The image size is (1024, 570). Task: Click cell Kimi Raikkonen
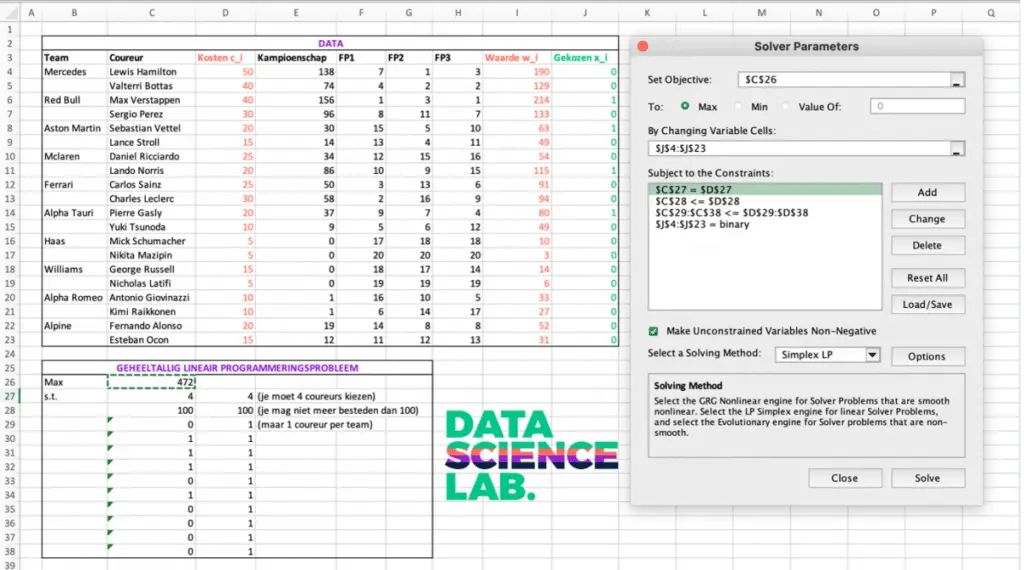coord(152,311)
